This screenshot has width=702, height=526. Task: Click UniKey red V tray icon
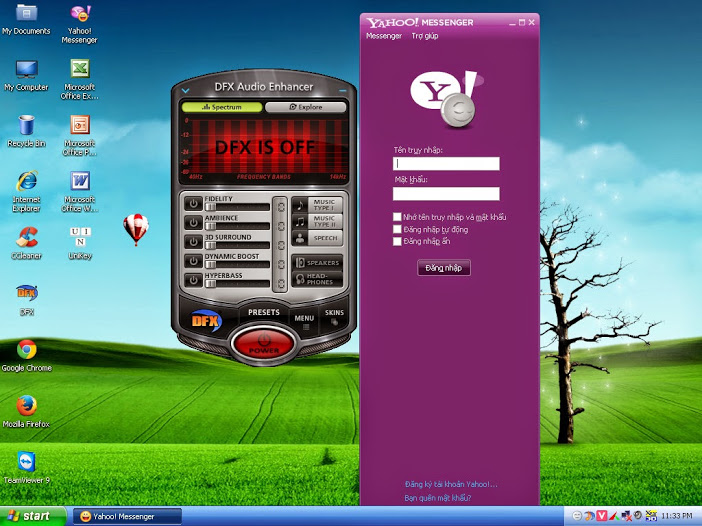tap(601, 516)
